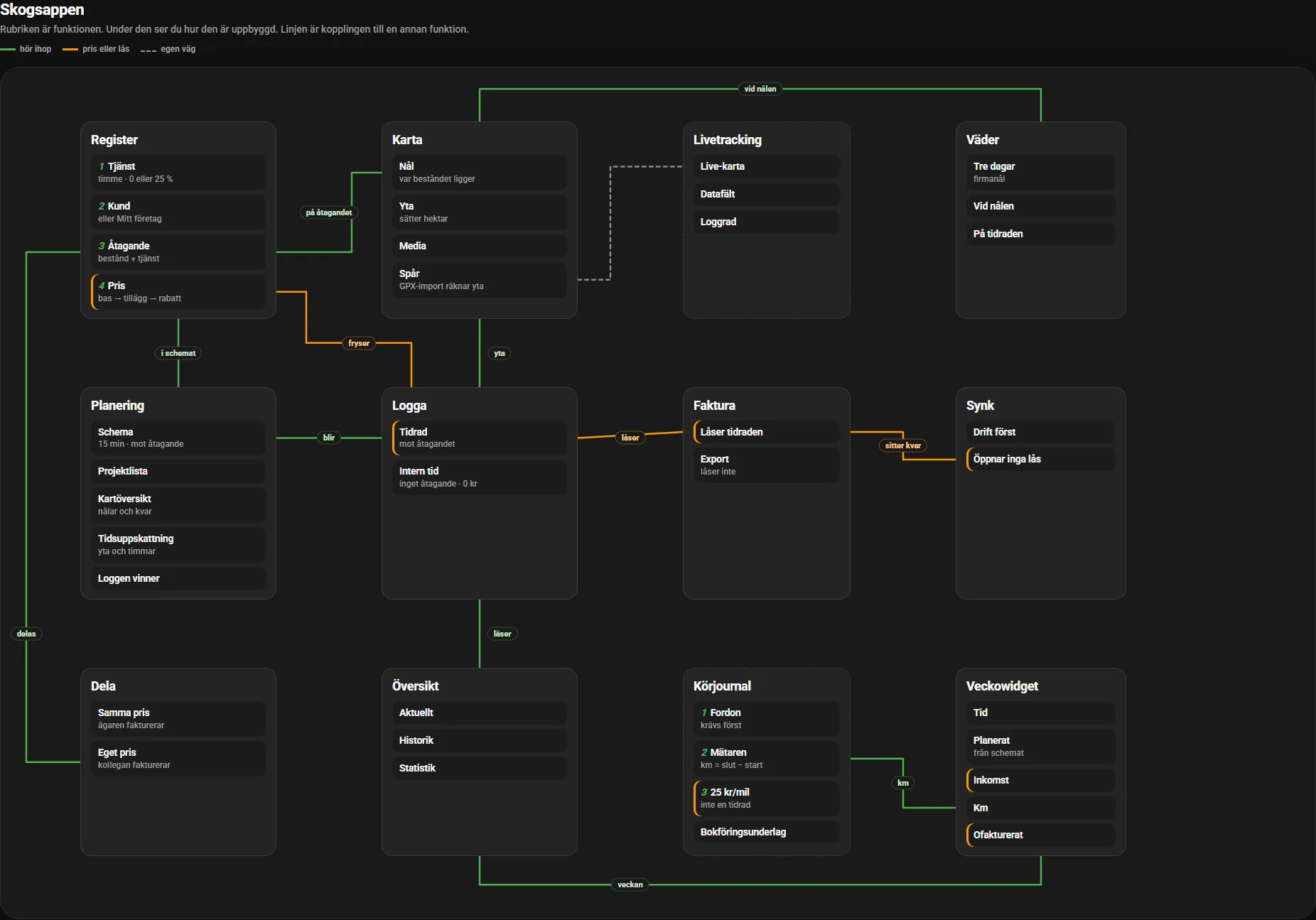Select Fordon in Körjournal
1316x920 pixels.
coord(767,719)
